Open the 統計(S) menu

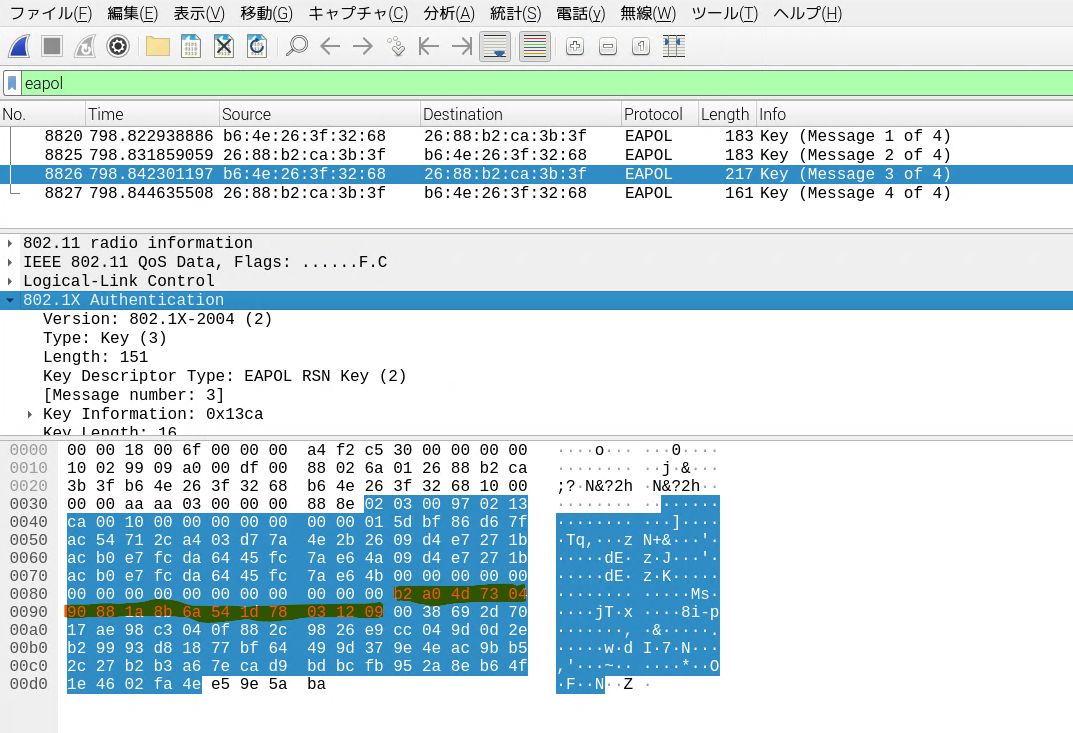515,14
